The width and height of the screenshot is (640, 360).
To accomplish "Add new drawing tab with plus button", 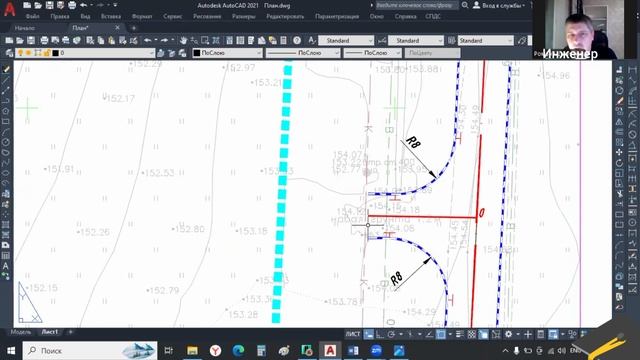I will (133, 28).
